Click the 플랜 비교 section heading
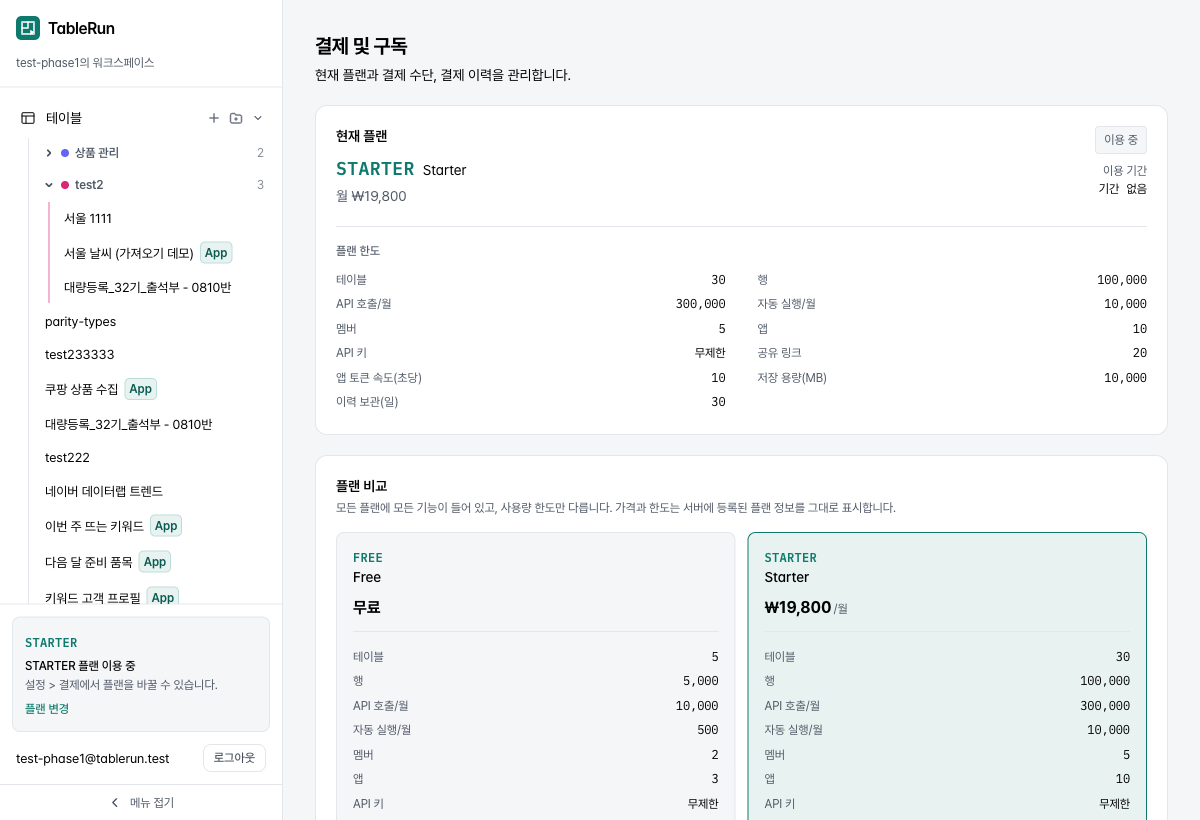This screenshot has width=1200, height=820. pyautogui.click(x=361, y=486)
